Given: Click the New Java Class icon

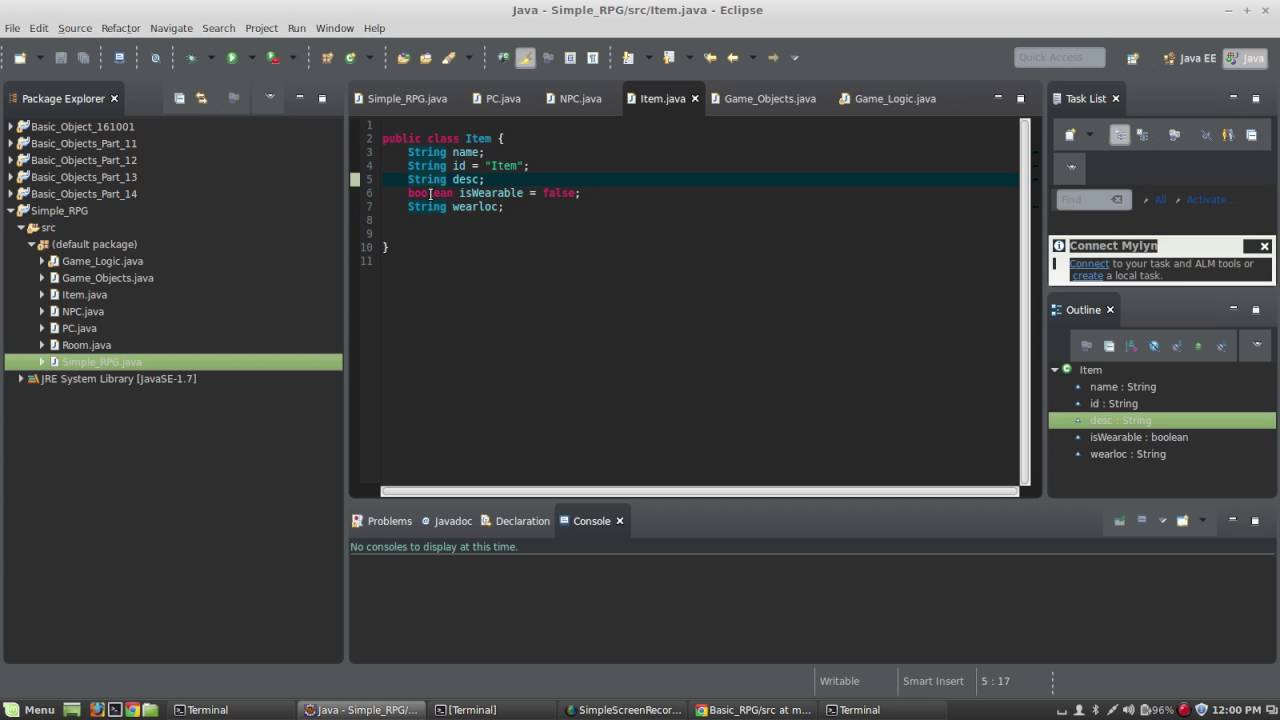Looking at the screenshot, I should pos(351,58).
